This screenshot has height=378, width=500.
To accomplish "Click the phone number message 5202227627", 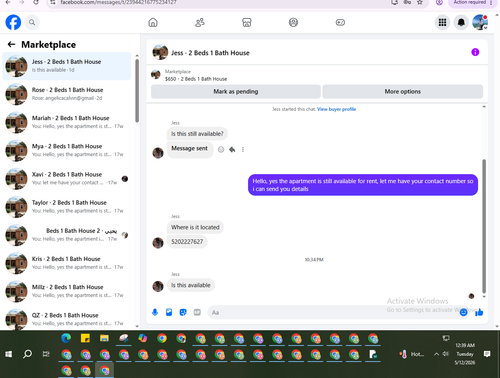I will 187,242.
